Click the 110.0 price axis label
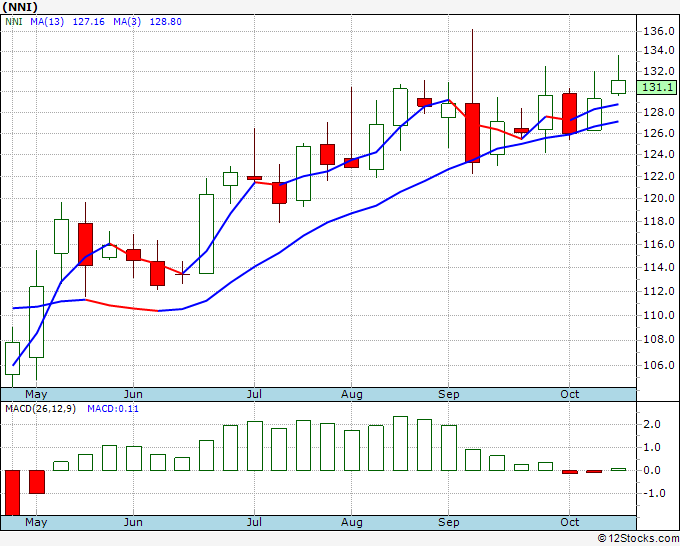 coord(658,315)
